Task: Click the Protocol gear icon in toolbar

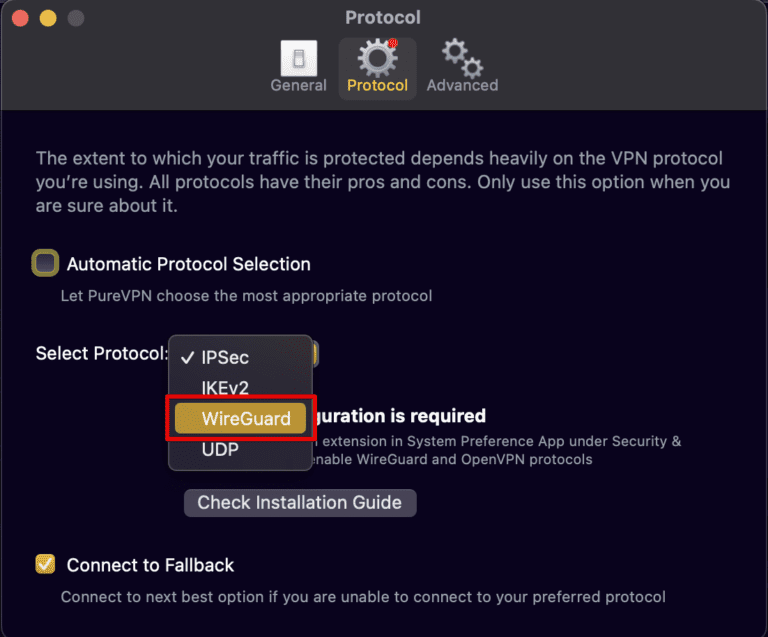Action: 377,58
